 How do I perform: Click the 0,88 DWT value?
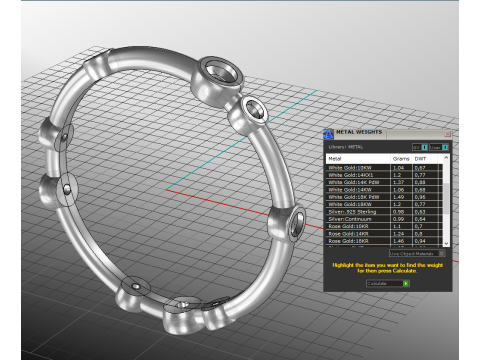(420, 182)
